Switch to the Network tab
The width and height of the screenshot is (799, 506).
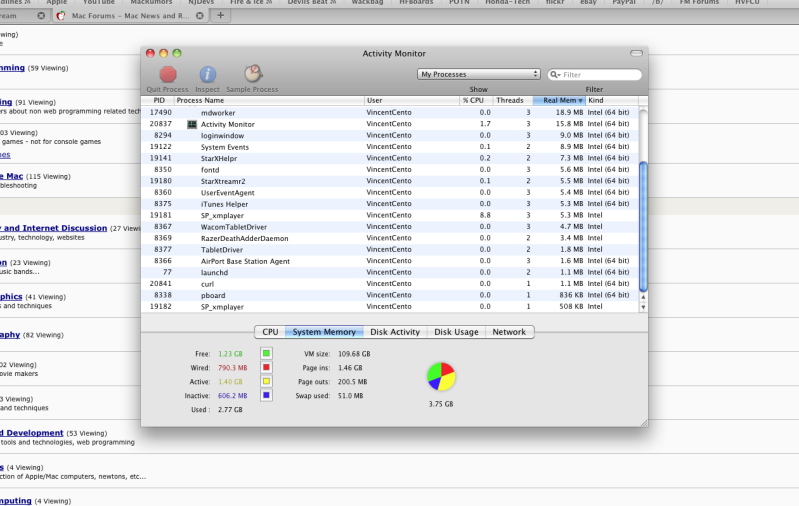pos(509,332)
